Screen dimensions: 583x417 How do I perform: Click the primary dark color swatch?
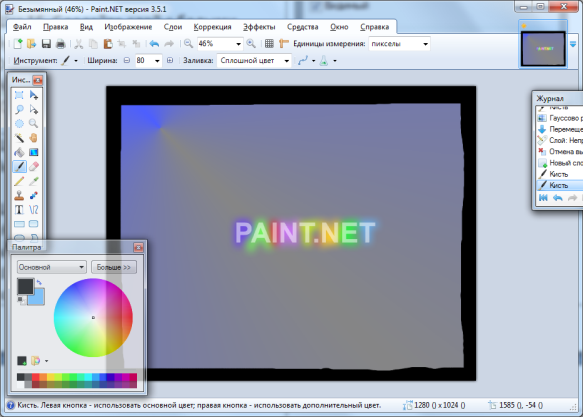pos(26,287)
